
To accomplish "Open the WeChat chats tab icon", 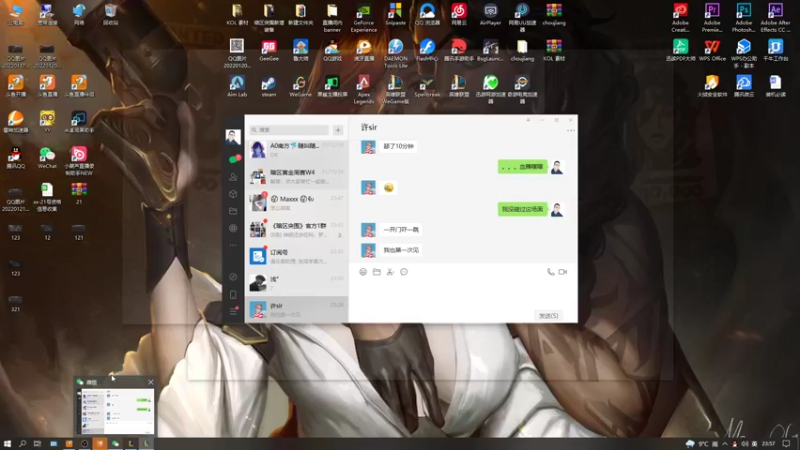I will pos(234,159).
